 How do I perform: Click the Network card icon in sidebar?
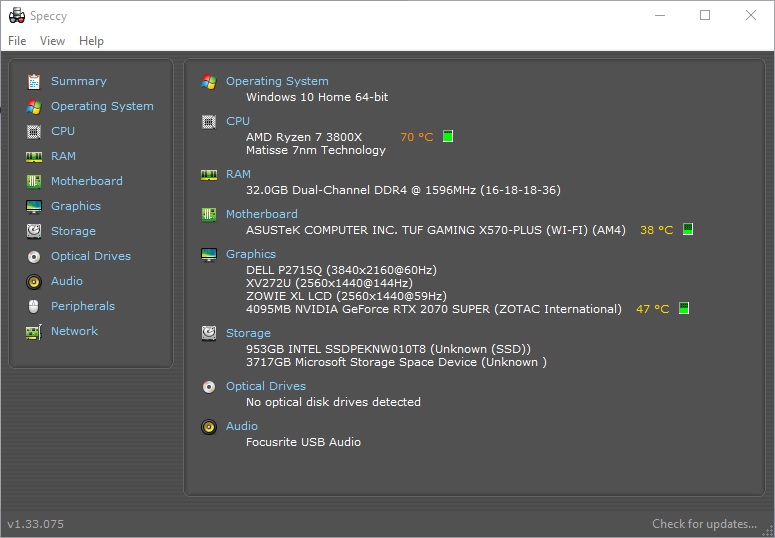point(34,332)
